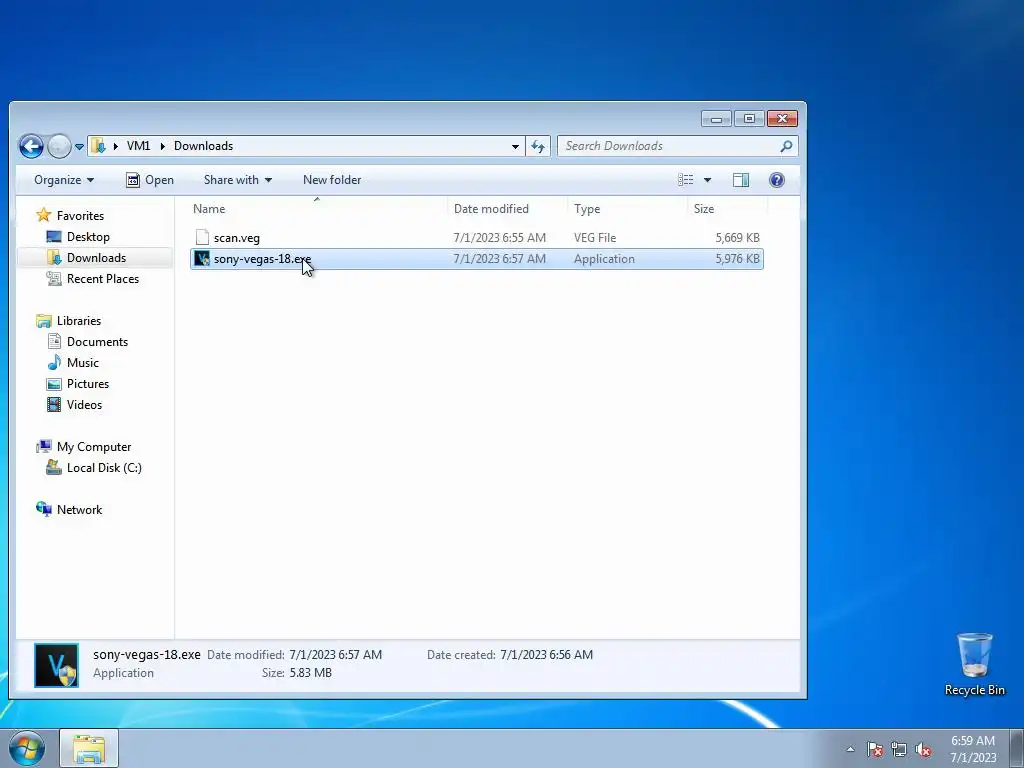Expand the arrow before VM1 in the breadcrumb
The width and height of the screenshot is (1024, 768).
pos(116,146)
